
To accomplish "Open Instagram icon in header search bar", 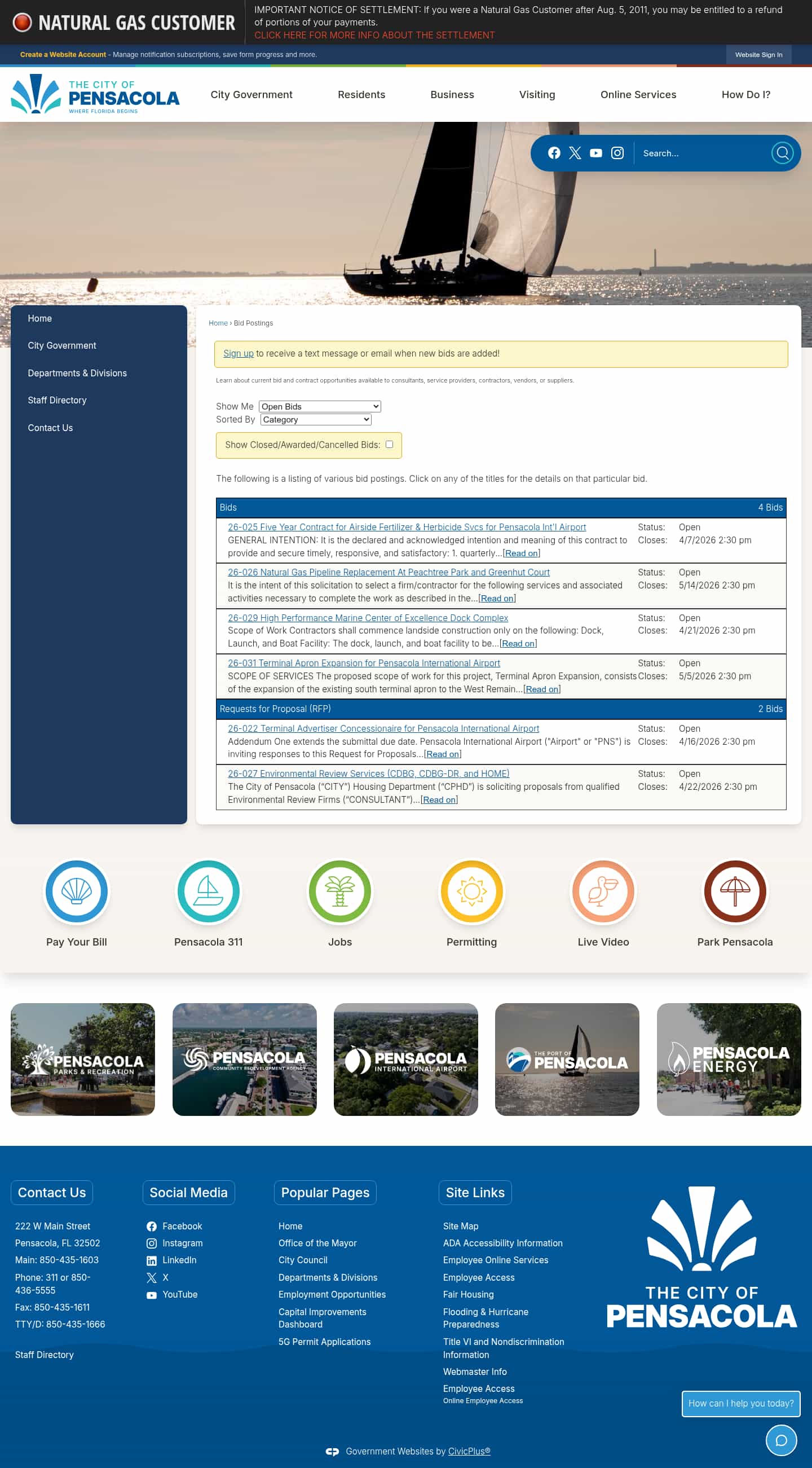I will point(617,153).
